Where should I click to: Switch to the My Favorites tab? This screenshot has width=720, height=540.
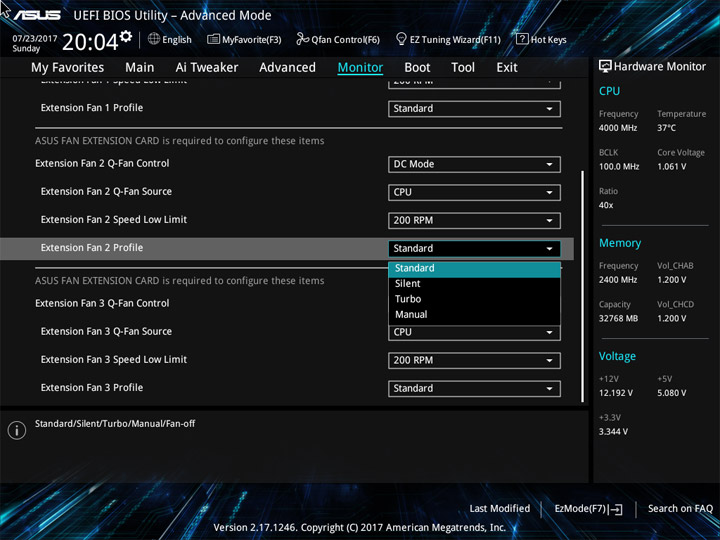[x=68, y=68]
